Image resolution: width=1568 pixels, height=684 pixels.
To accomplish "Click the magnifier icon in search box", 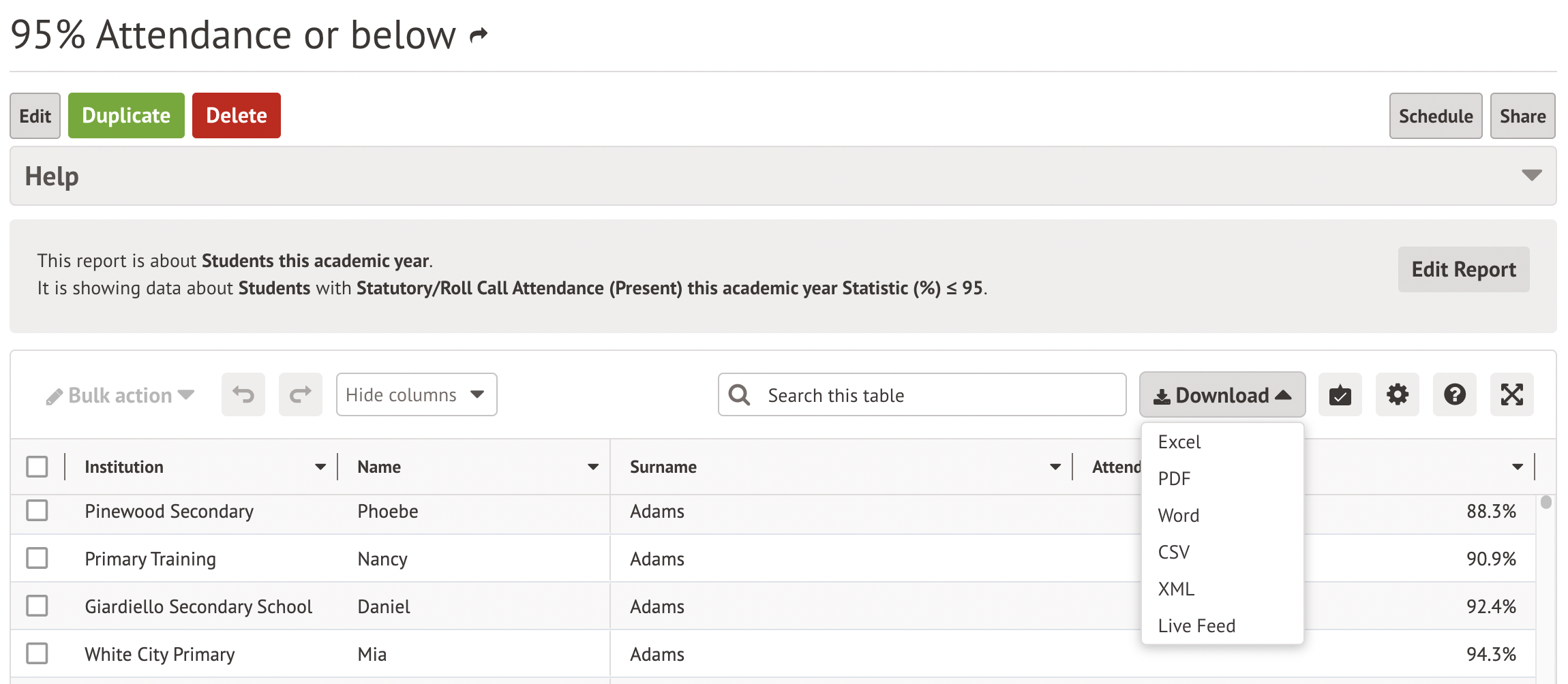I will click(x=739, y=395).
